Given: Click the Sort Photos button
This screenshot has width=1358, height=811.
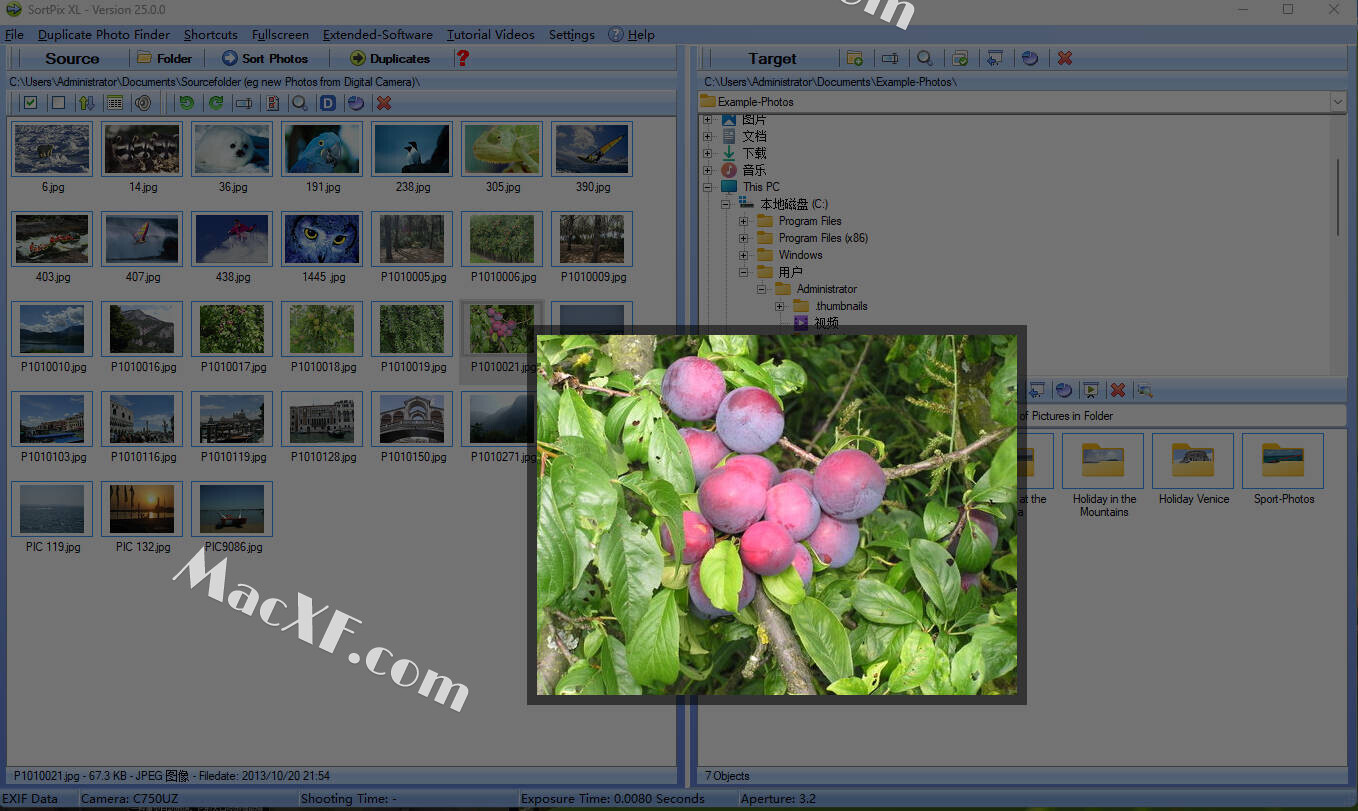Looking at the screenshot, I should (x=264, y=58).
